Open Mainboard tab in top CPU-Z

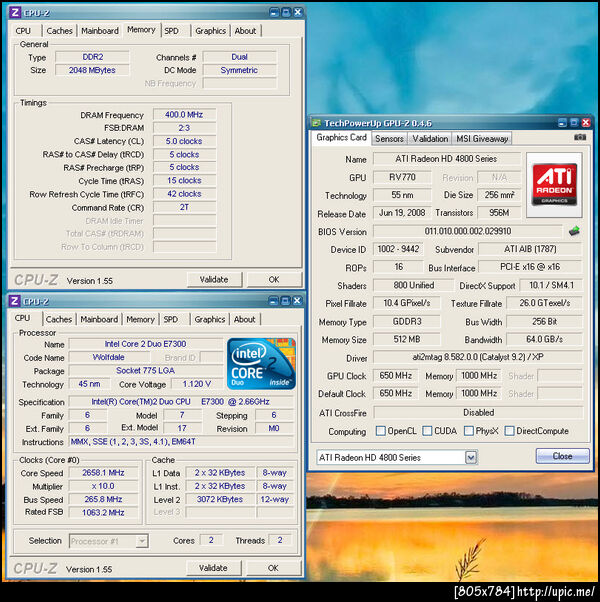pos(100,31)
